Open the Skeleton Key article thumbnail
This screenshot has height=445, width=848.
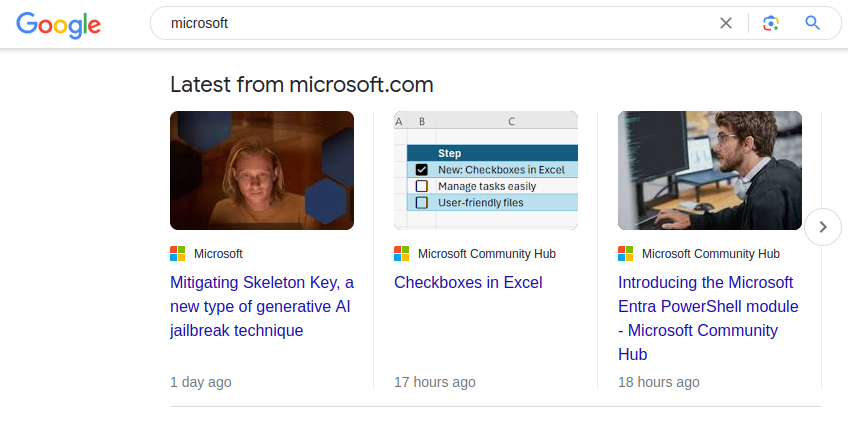point(262,170)
